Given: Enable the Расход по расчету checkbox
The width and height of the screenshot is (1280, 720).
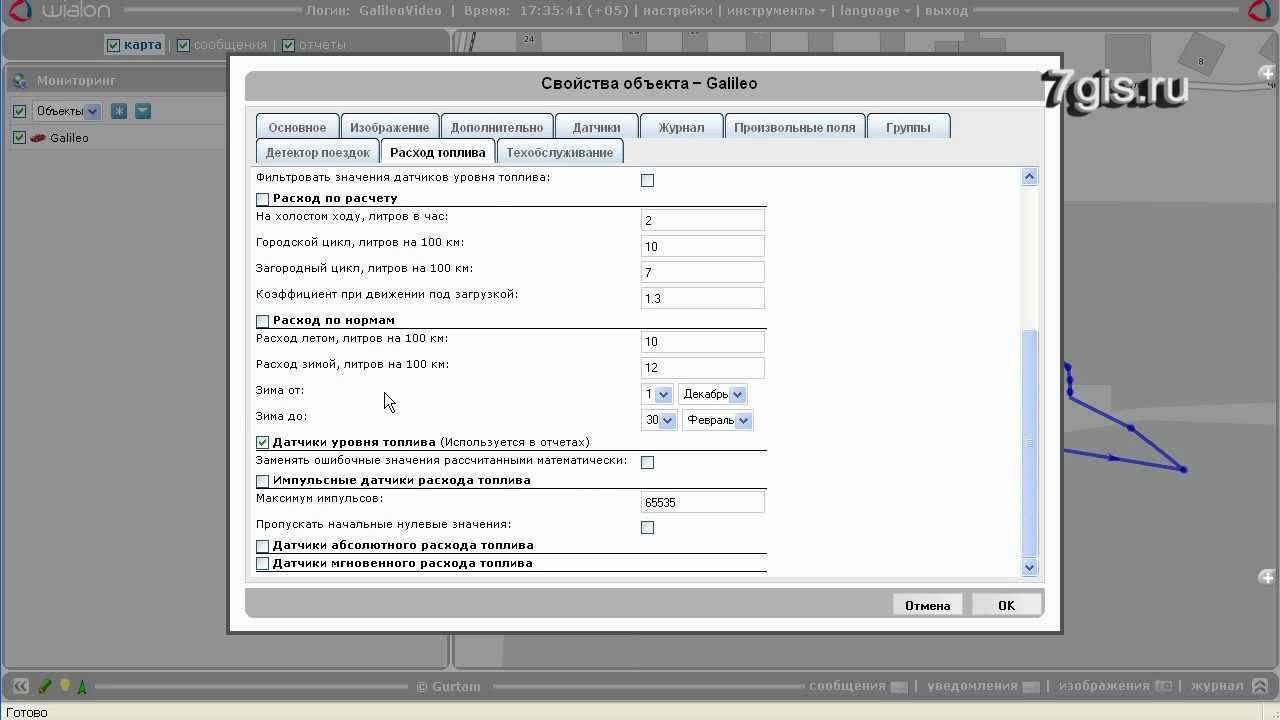Looking at the screenshot, I should 263,199.
